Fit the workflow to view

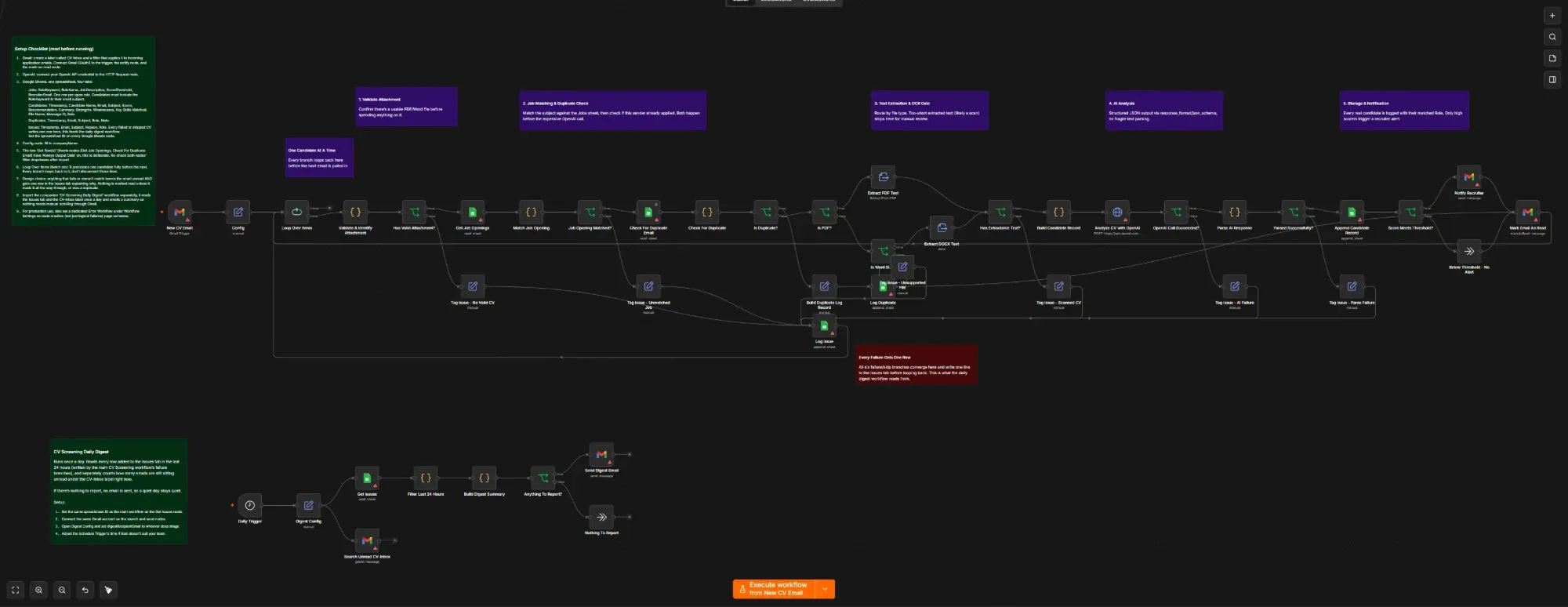pyautogui.click(x=16, y=590)
